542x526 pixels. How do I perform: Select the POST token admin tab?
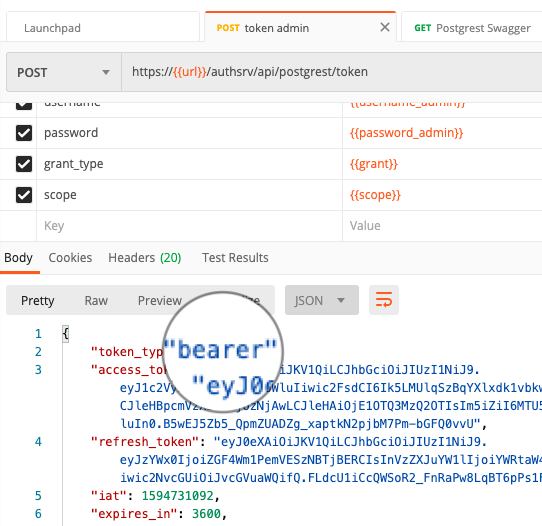tap(300, 28)
